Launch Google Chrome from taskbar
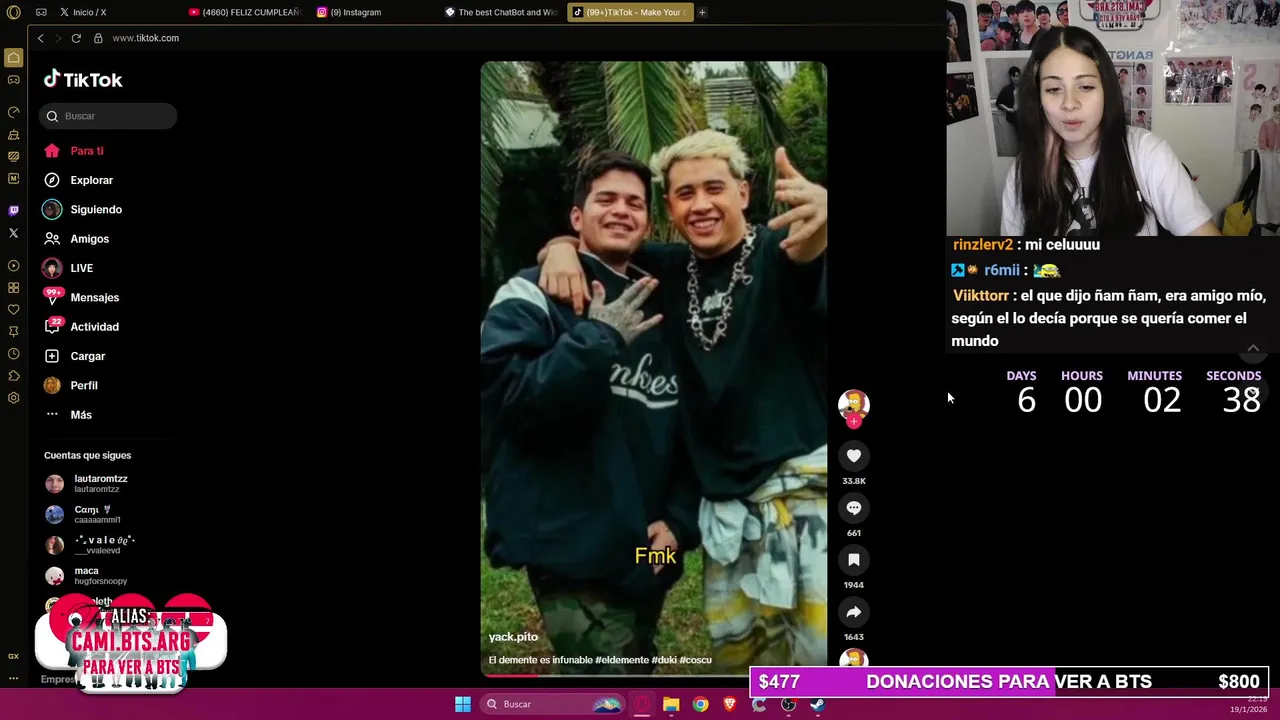 pos(700,704)
